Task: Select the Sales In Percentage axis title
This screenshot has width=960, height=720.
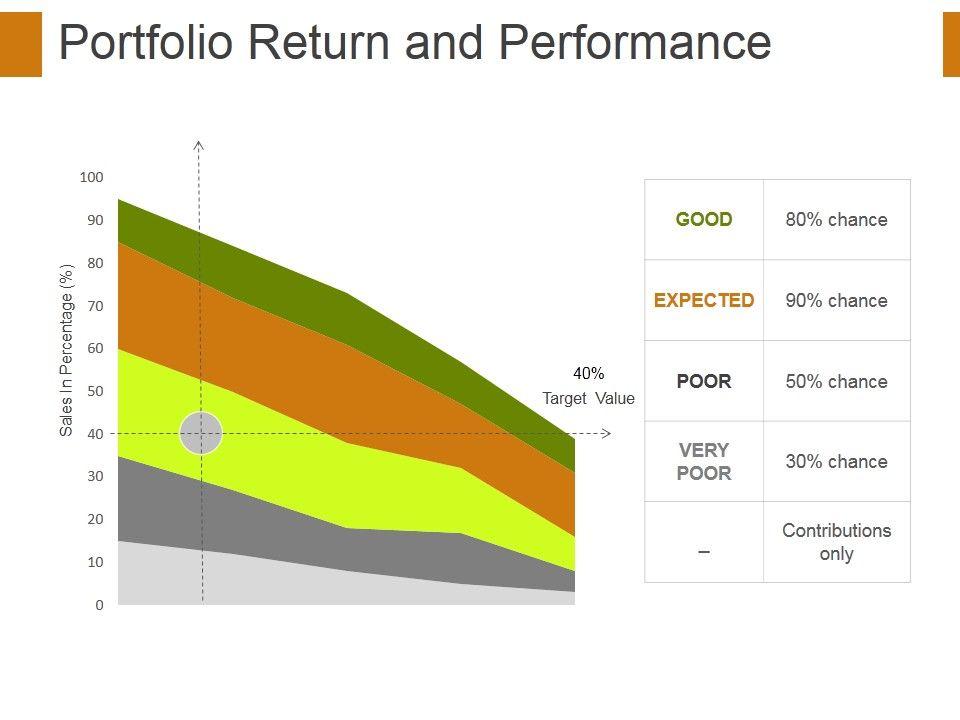Action: [x=67, y=350]
